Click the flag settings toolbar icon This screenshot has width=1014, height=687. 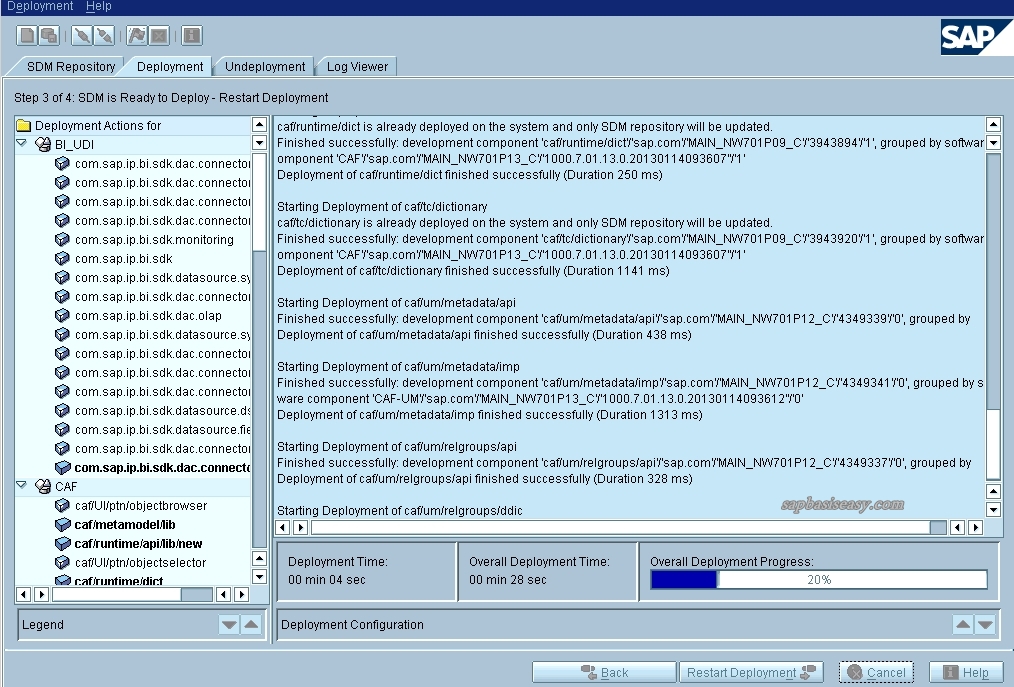[x=138, y=35]
